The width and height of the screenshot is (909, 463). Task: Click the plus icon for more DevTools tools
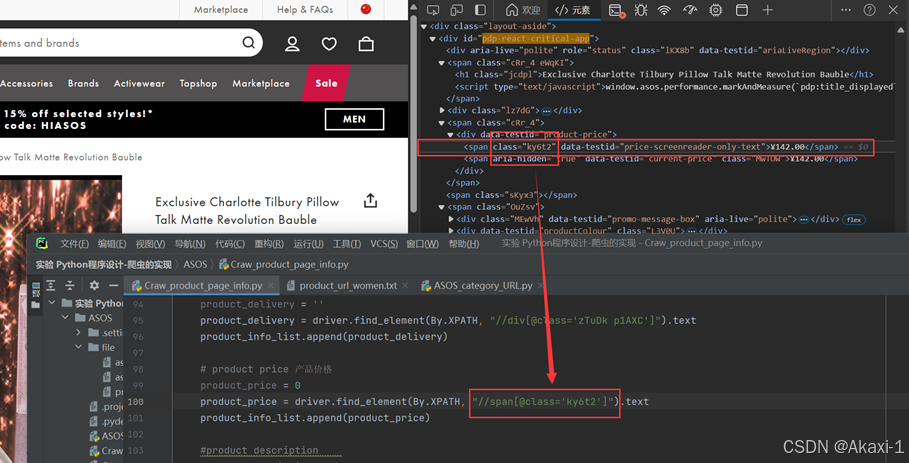coord(768,10)
